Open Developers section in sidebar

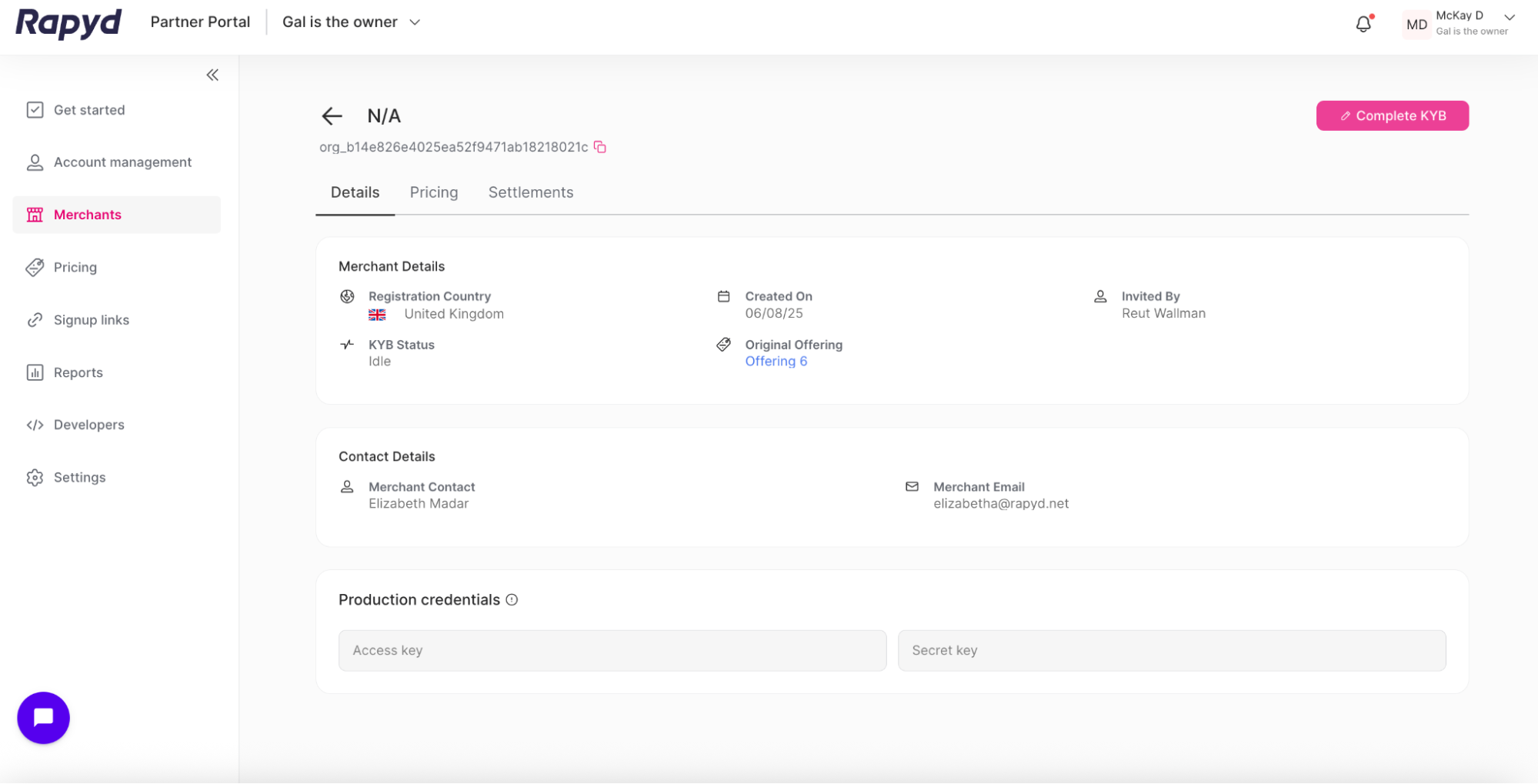pos(88,425)
